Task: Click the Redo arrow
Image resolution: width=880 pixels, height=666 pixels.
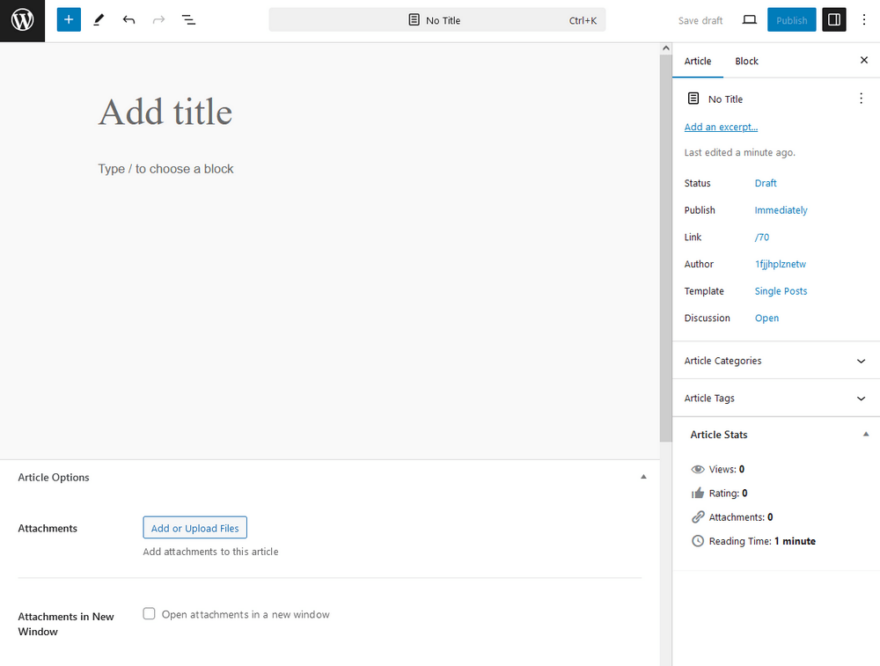Action: point(158,19)
